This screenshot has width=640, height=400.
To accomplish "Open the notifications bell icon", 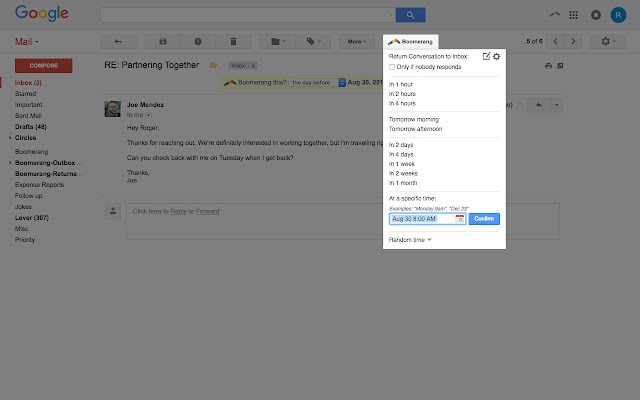I will pyautogui.click(x=596, y=15).
